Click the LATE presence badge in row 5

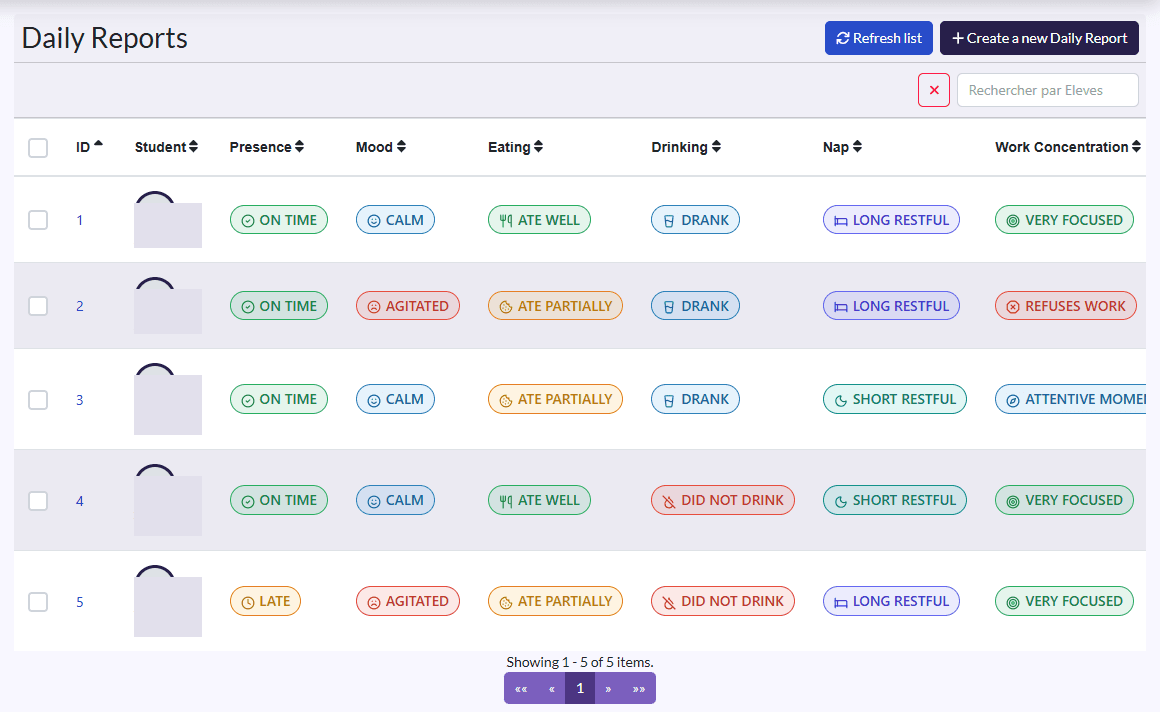[266, 601]
